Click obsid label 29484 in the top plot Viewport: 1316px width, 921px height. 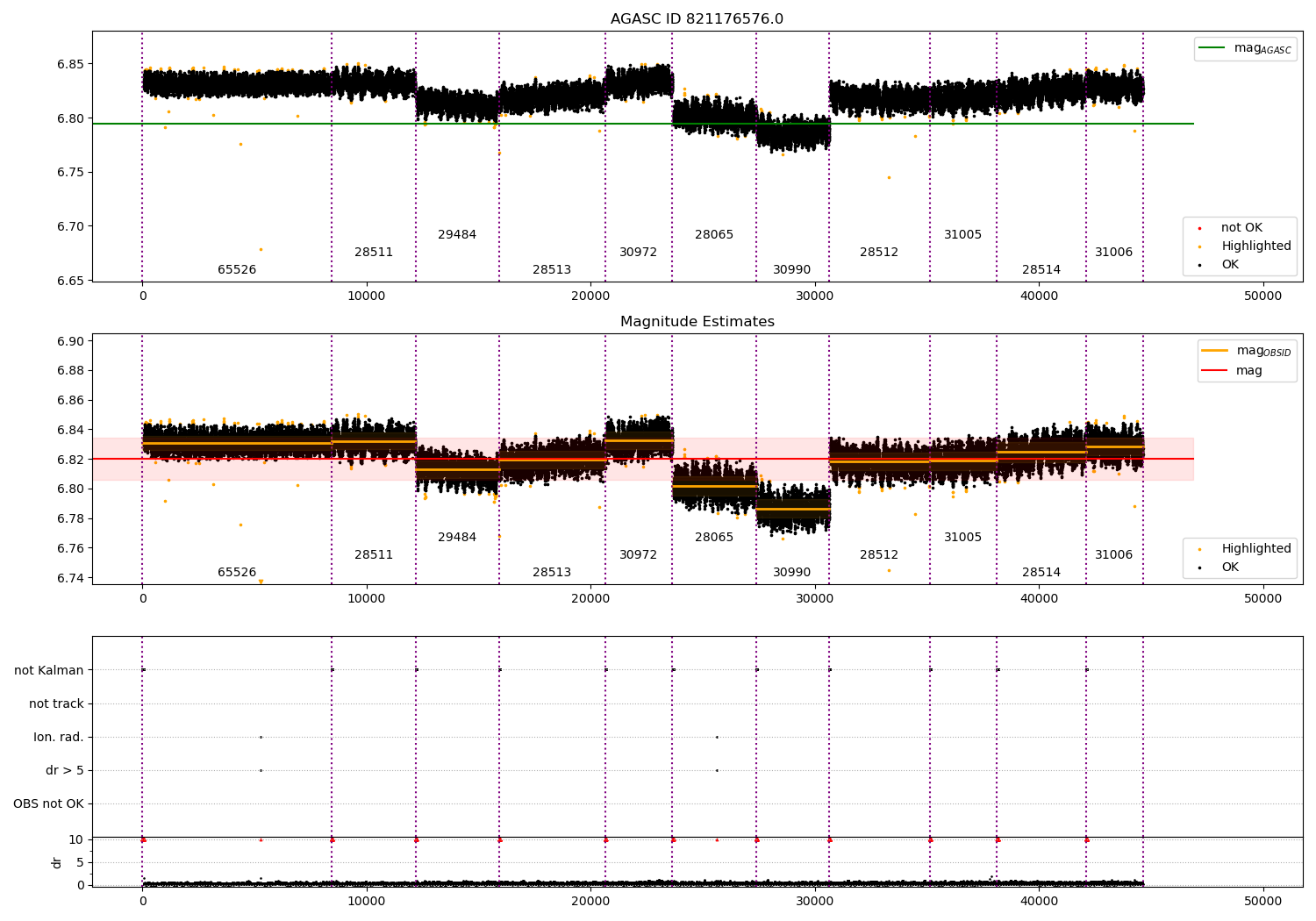click(x=457, y=235)
